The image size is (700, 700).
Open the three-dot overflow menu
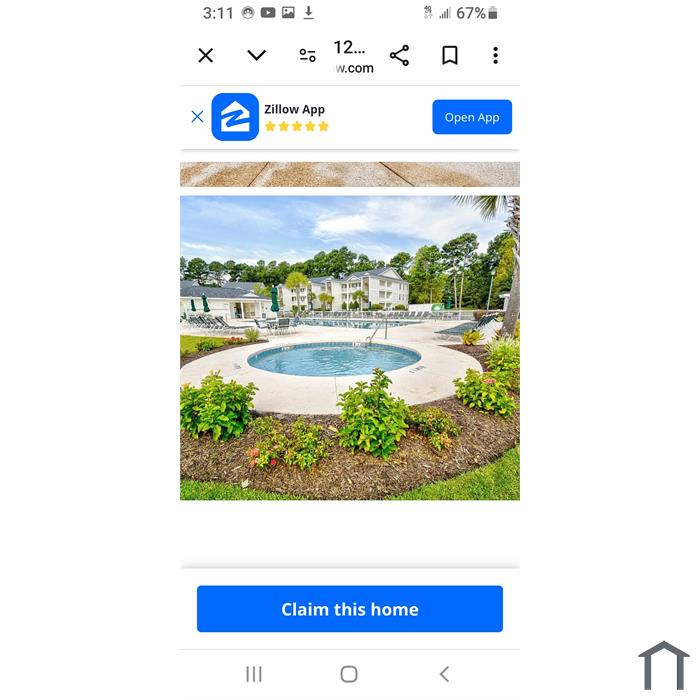click(x=495, y=55)
